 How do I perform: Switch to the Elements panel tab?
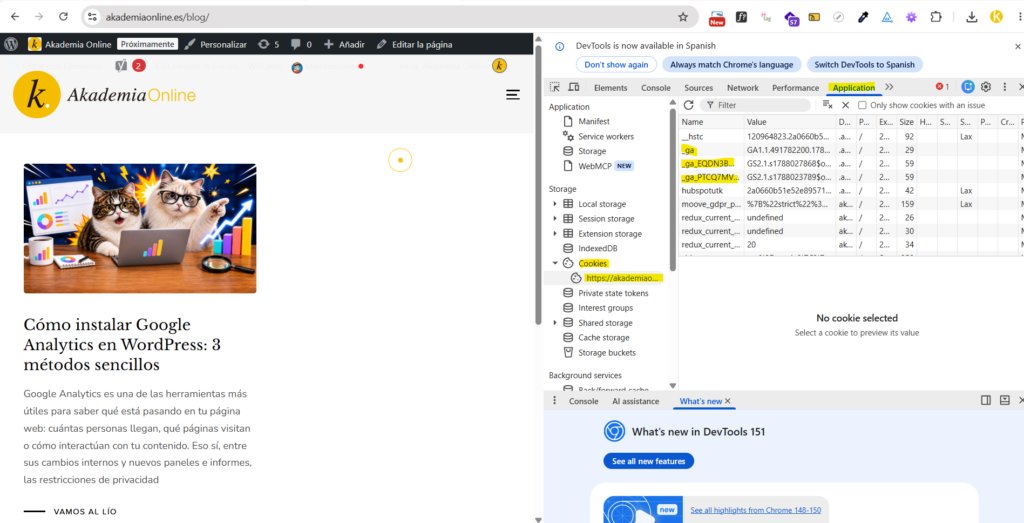coord(610,87)
